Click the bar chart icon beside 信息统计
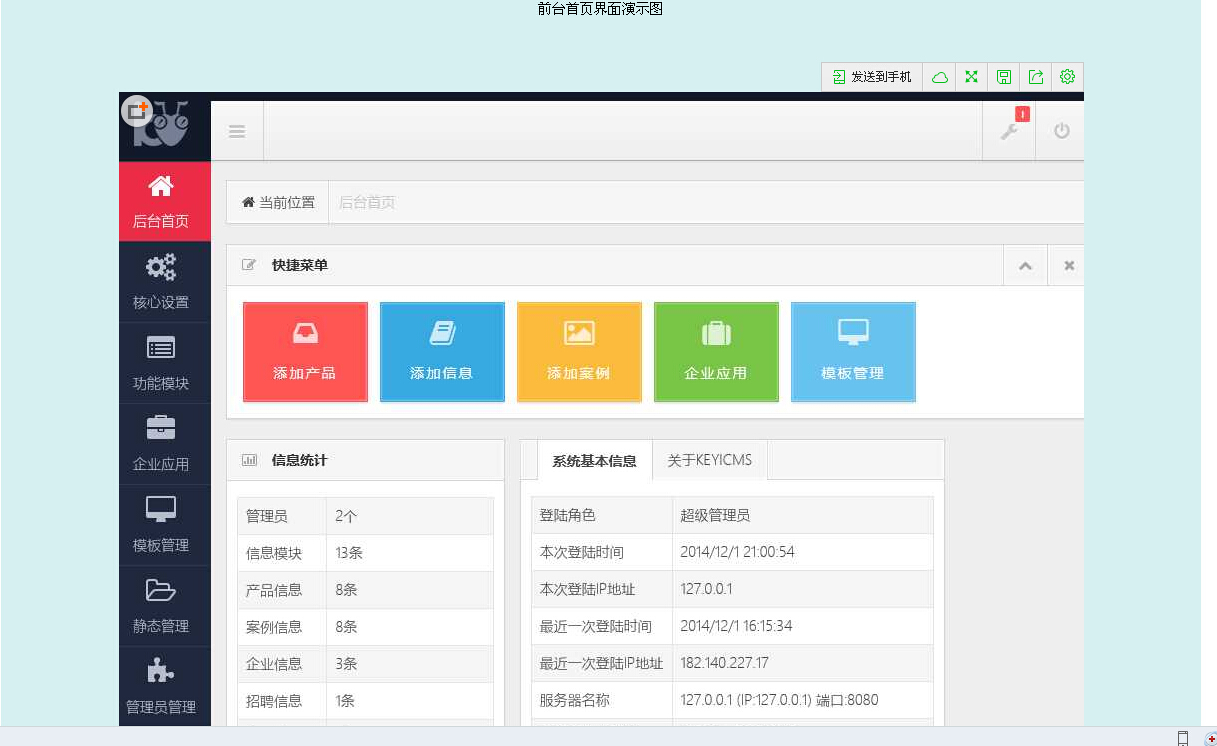This screenshot has height=746, width=1217. 249,460
